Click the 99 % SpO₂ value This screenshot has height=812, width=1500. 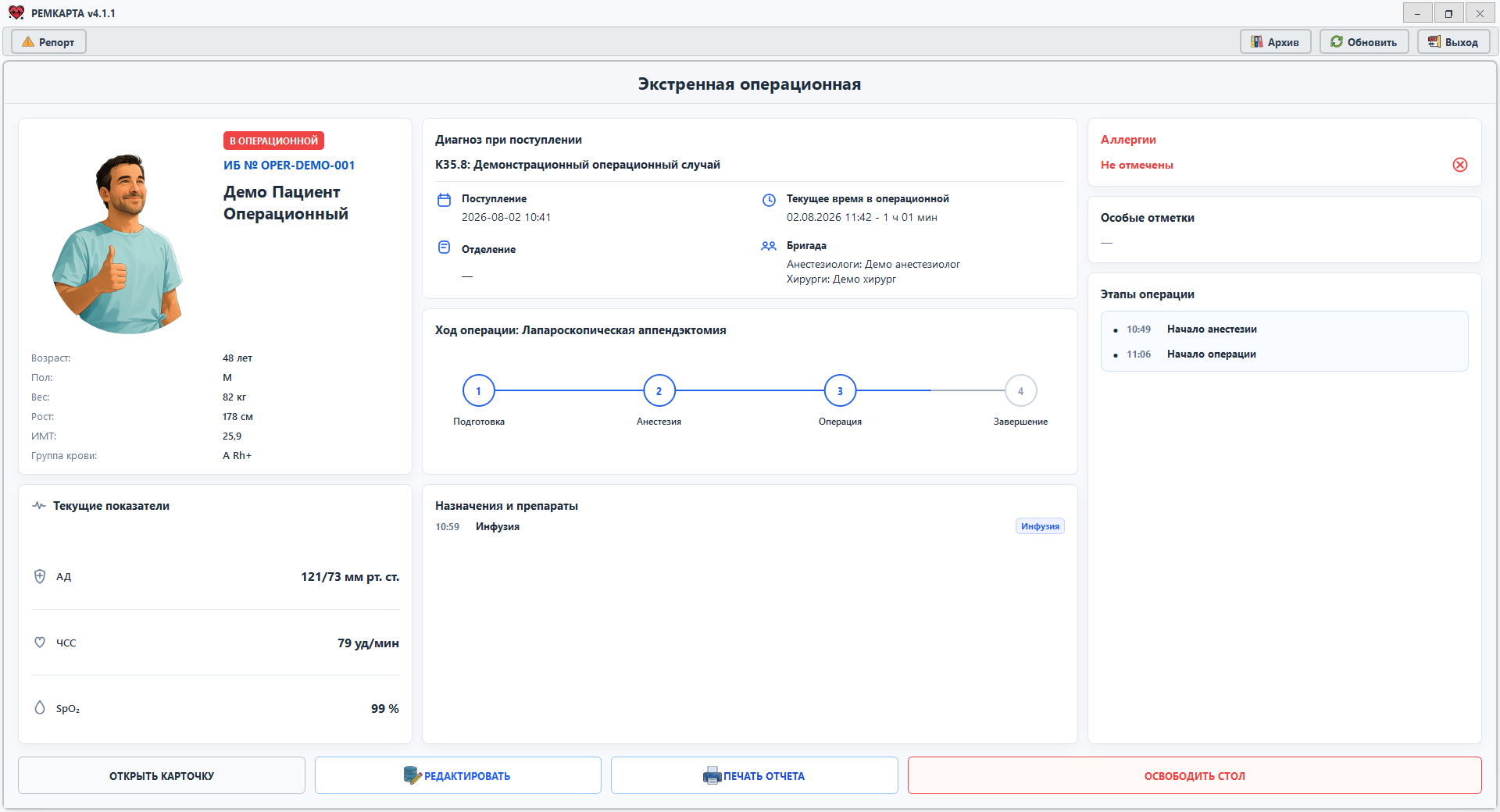coord(384,709)
